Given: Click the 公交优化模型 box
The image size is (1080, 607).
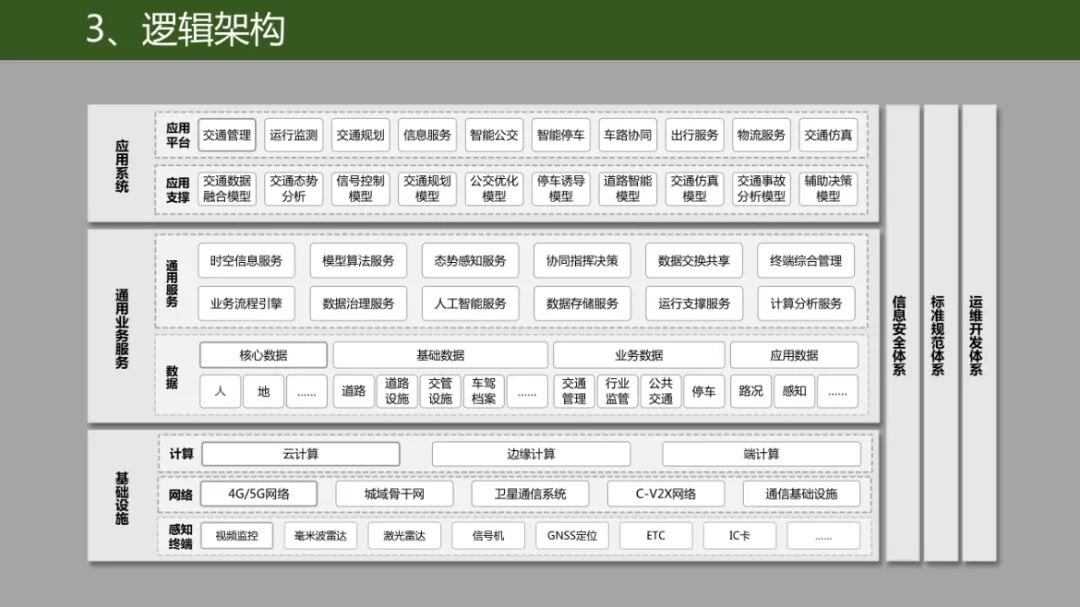Looking at the screenshot, I should (496, 188).
